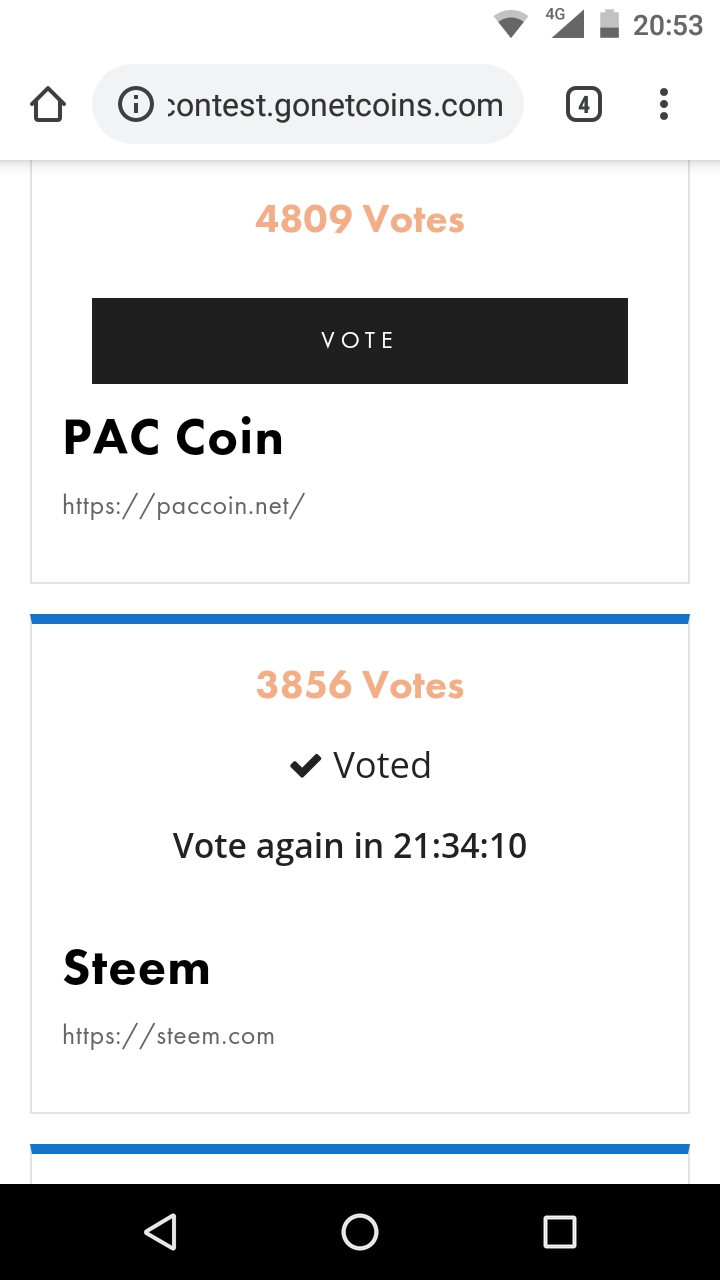Open the https://paccoin.net/ link
720x1280 pixels.
(x=184, y=506)
